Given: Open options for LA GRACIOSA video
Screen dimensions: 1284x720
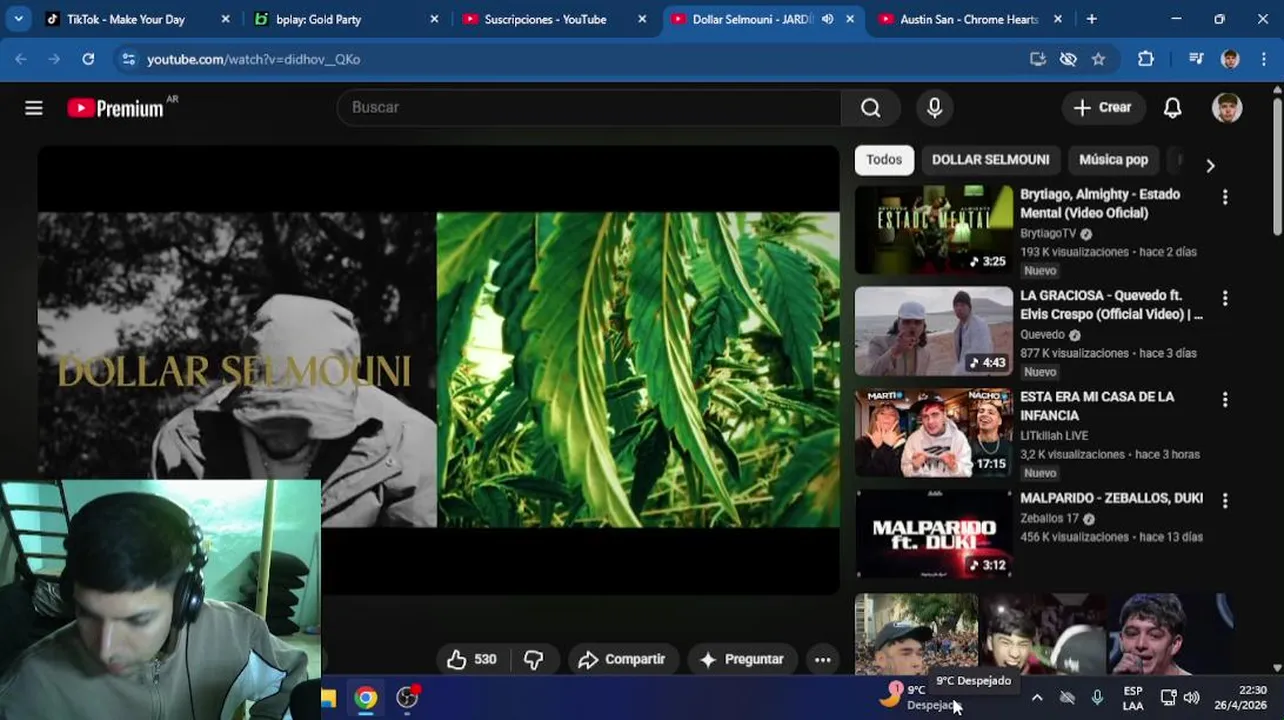Looking at the screenshot, I should coord(1224,298).
